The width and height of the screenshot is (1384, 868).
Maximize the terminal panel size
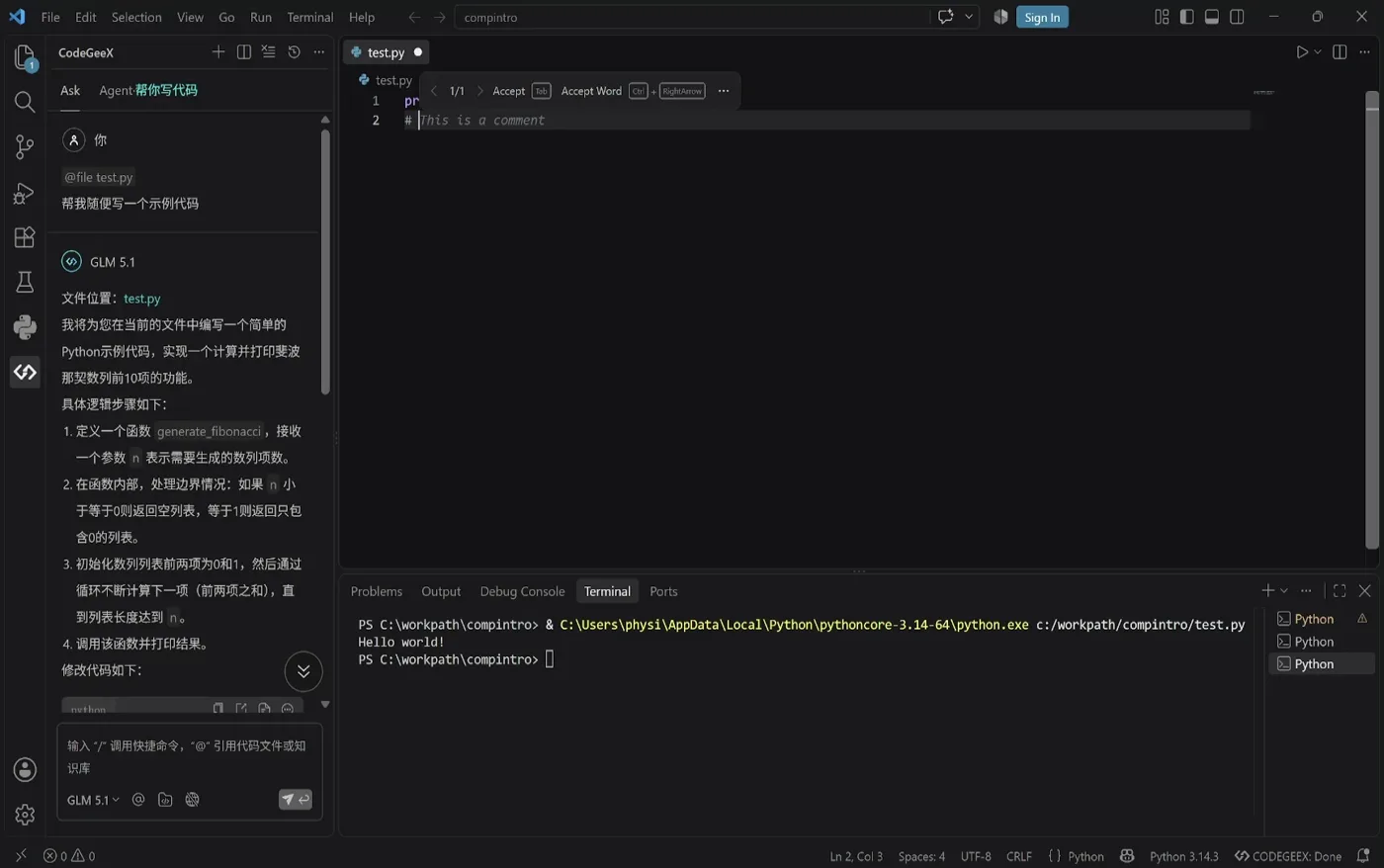(x=1340, y=591)
